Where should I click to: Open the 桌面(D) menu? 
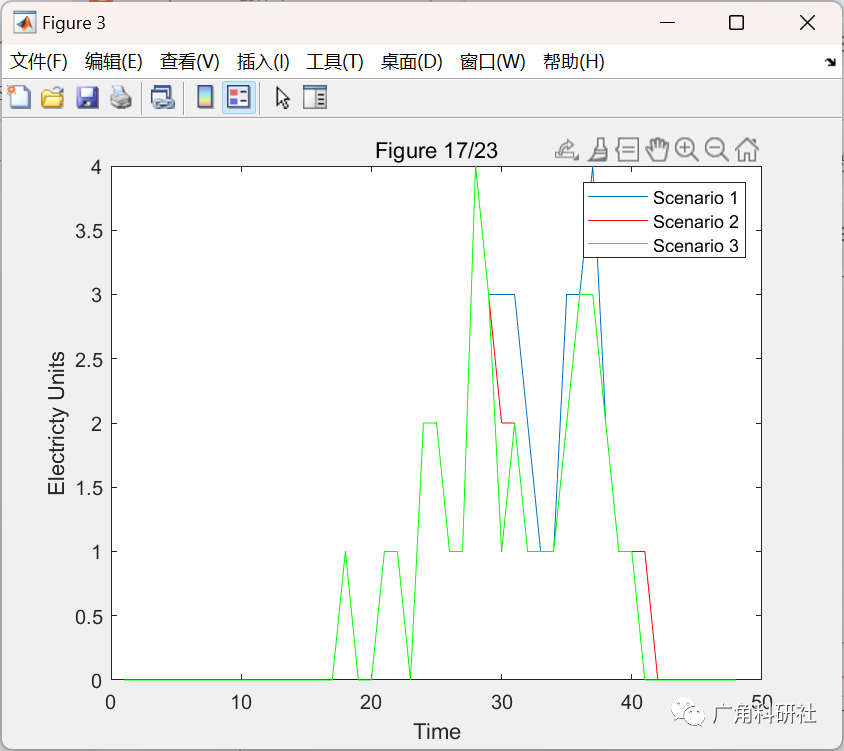(x=411, y=61)
